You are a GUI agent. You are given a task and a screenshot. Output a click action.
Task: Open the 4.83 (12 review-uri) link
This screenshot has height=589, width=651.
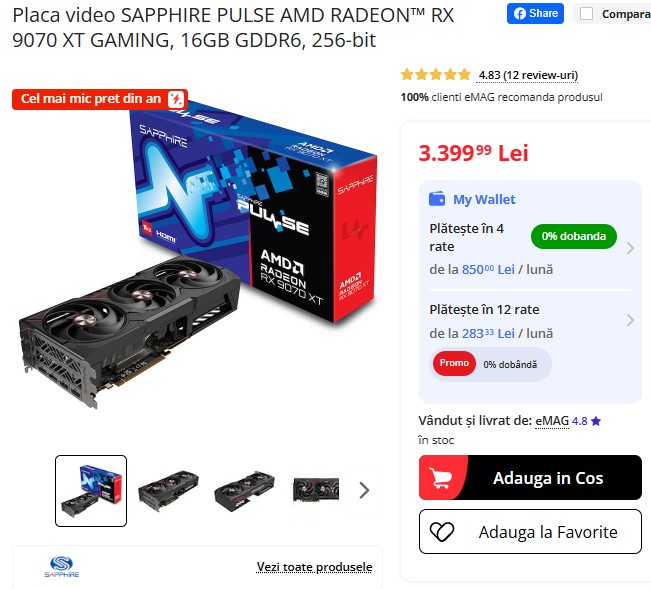(528, 75)
